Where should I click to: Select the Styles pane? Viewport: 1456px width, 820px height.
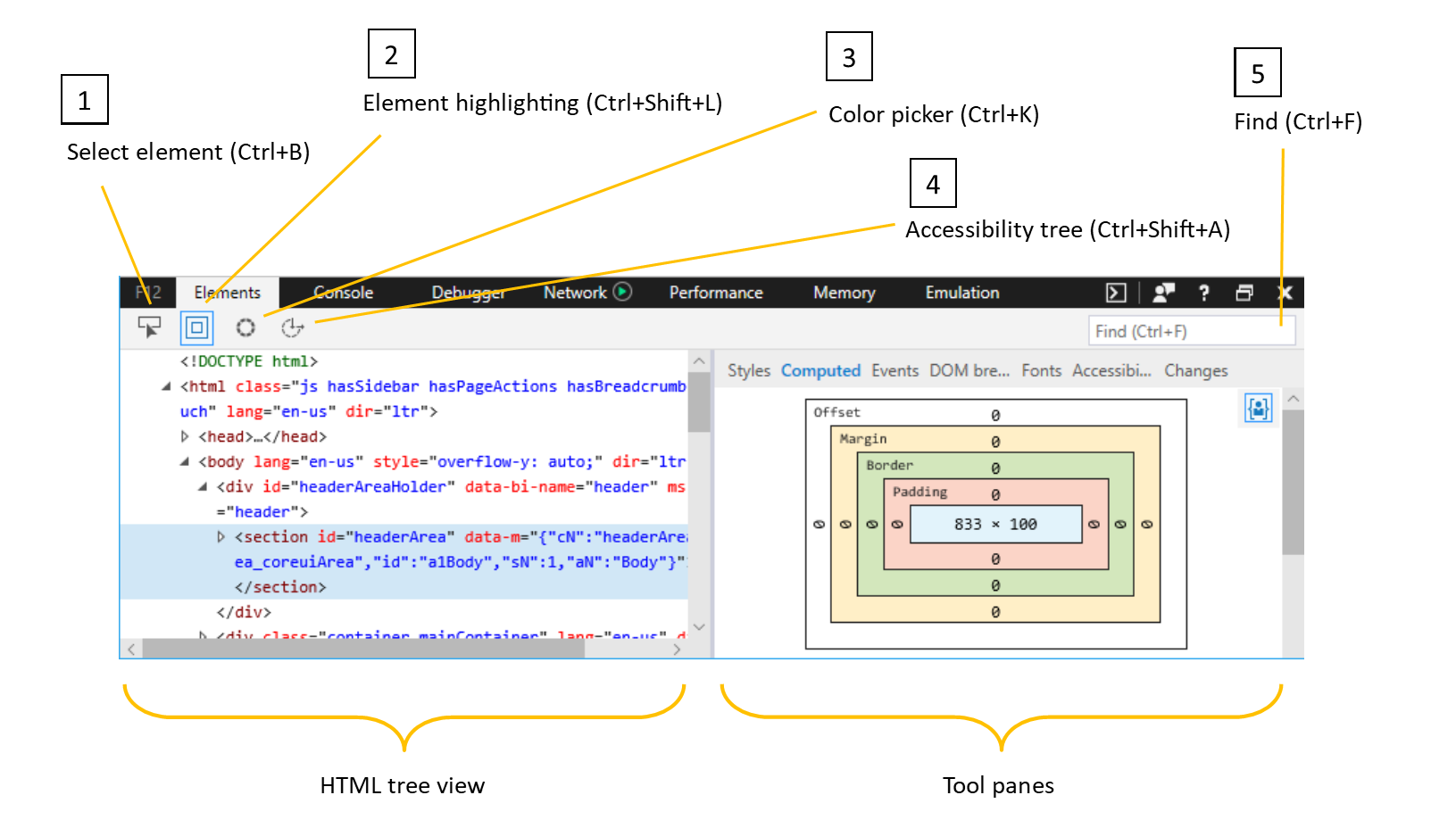[x=748, y=370]
